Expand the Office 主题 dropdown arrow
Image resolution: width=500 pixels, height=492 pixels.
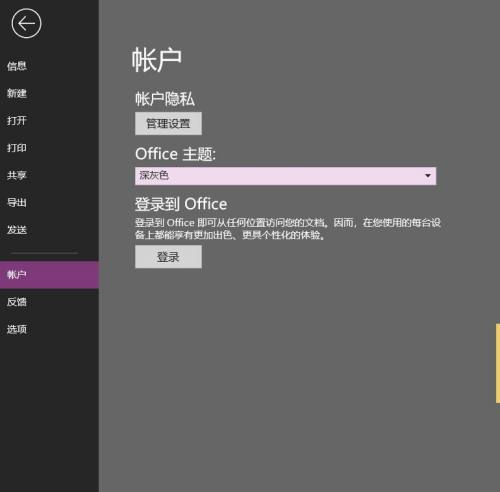(428, 176)
